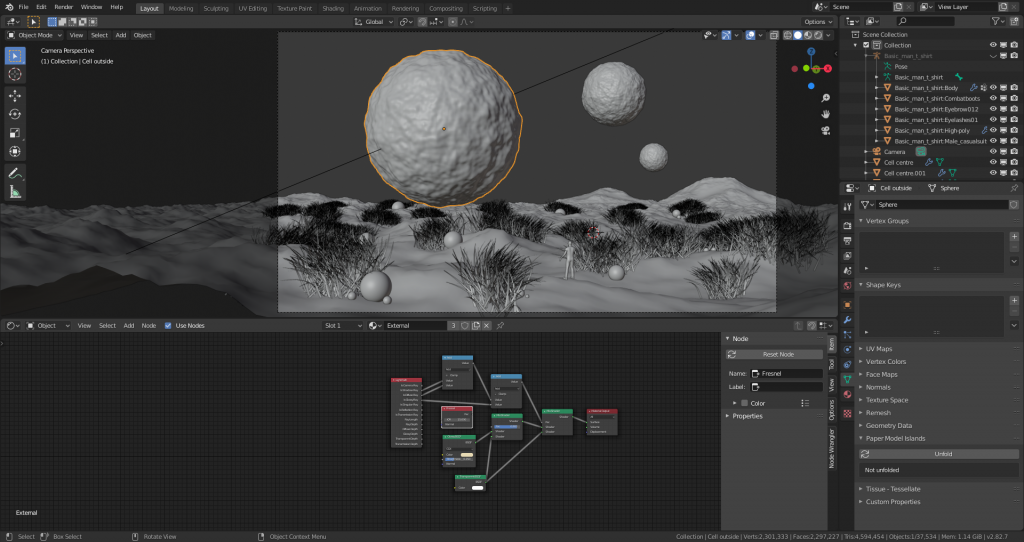Activate the Scale tool
This screenshot has height=542, width=1024.
(x=15, y=133)
